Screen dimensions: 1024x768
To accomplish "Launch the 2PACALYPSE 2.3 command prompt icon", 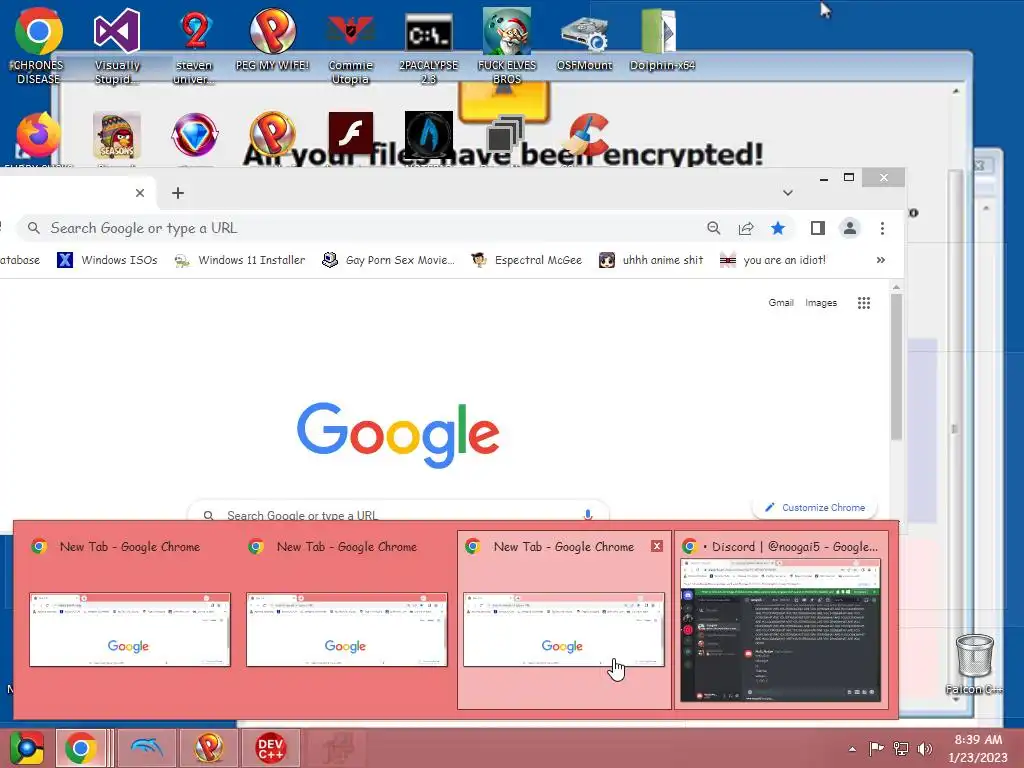I will (428, 45).
